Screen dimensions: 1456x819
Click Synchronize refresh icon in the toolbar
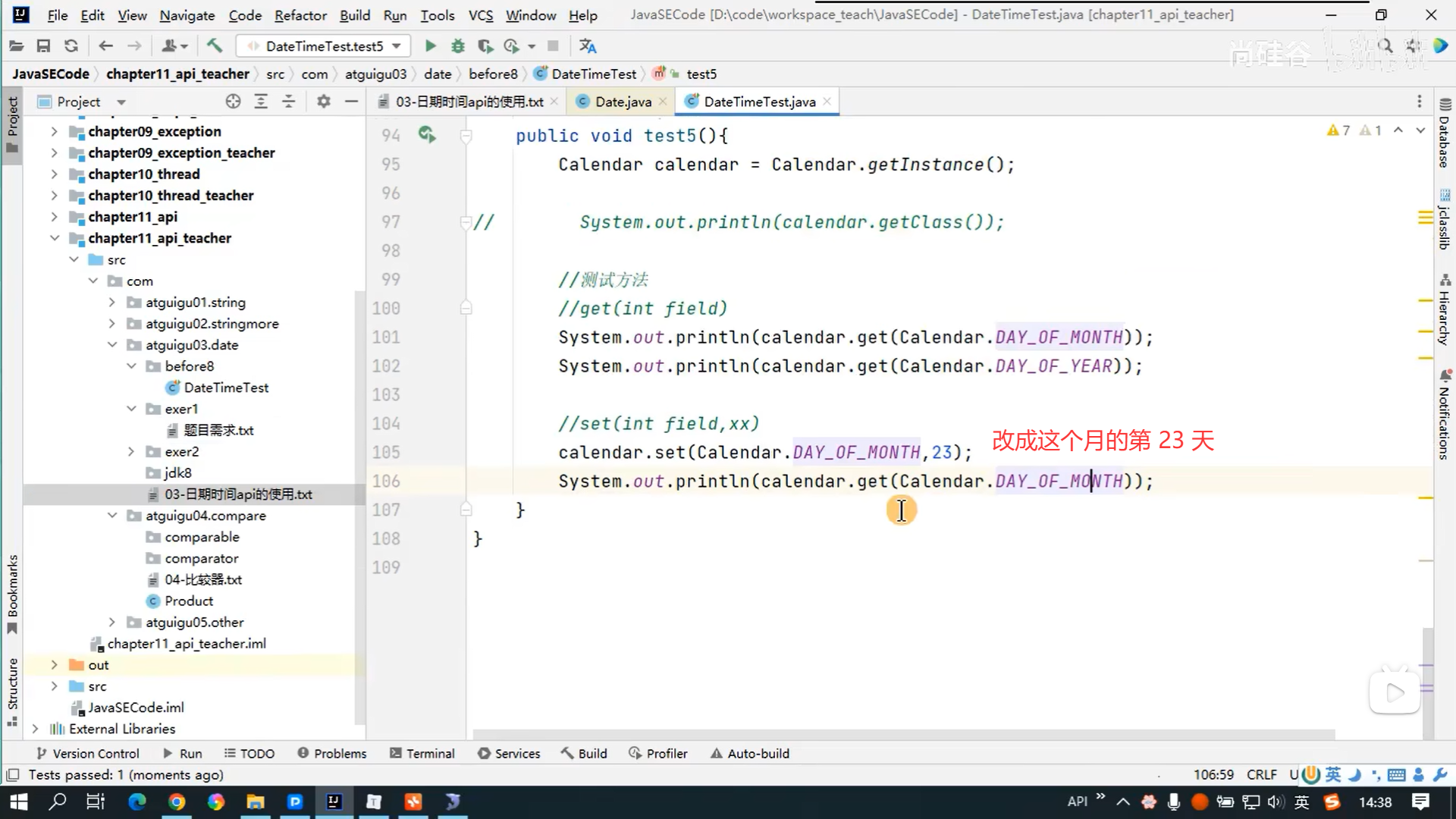pyautogui.click(x=71, y=46)
